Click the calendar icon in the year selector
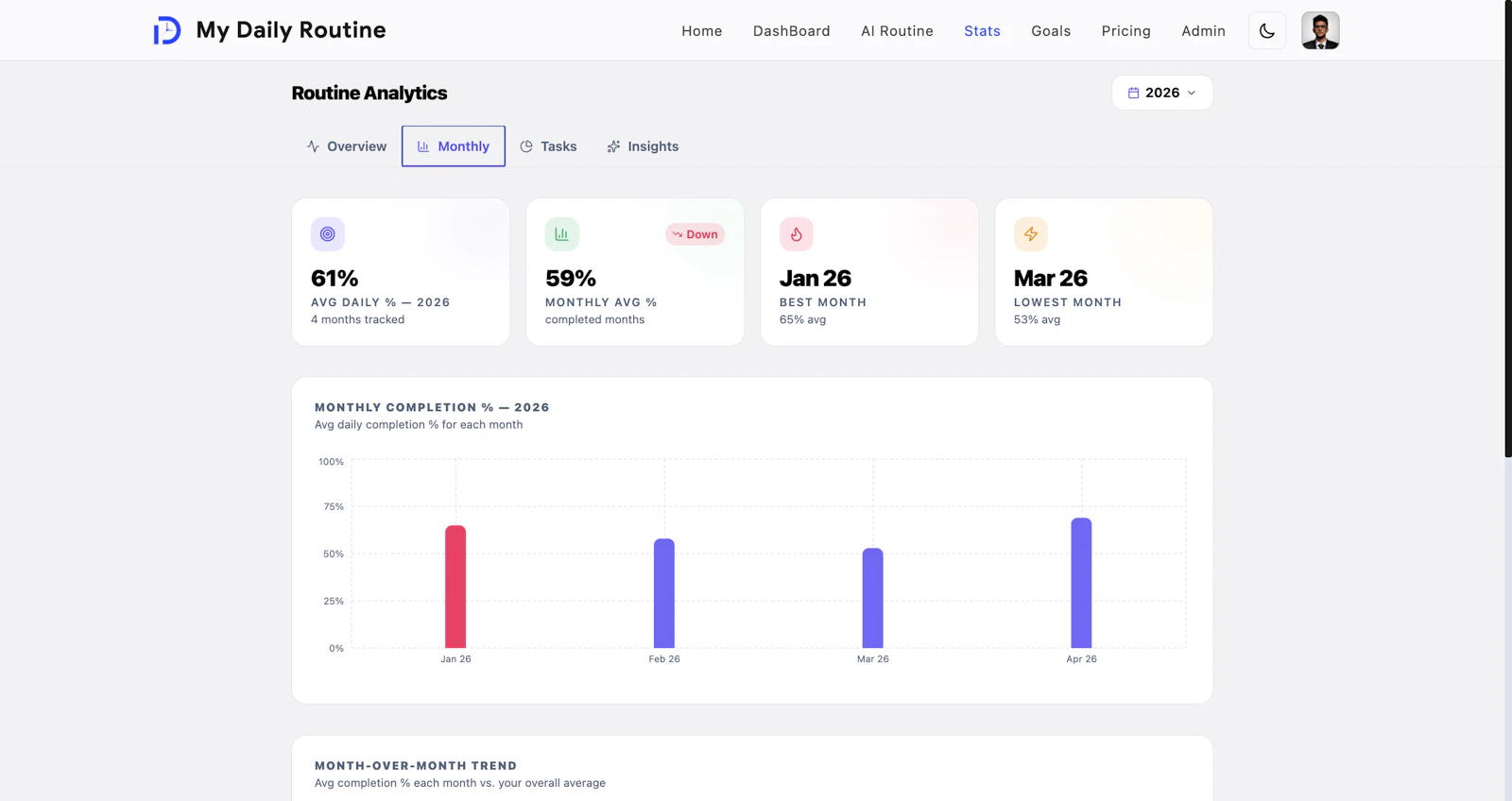1512x801 pixels. (x=1133, y=93)
